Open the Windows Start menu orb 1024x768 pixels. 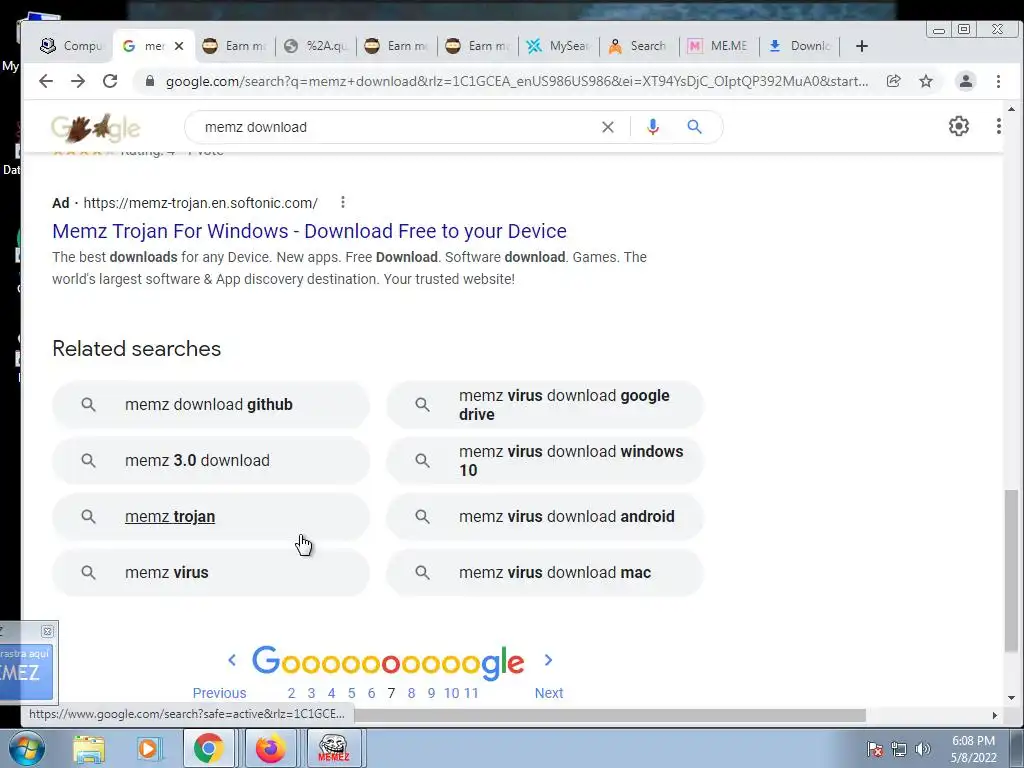pyautogui.click(x=27, y=748)
